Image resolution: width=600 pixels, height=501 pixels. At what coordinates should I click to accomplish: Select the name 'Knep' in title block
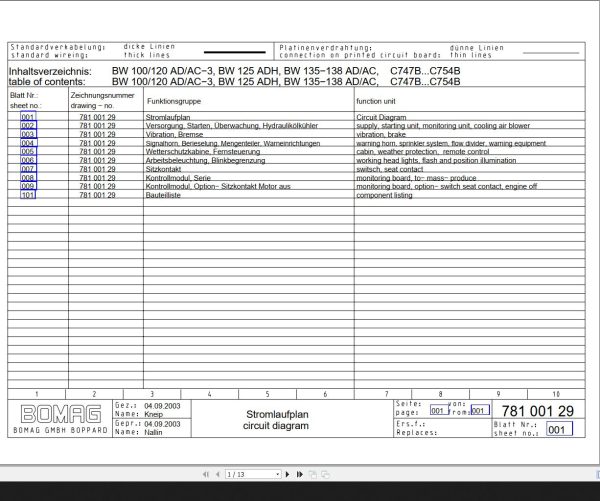tap(153, 415)
